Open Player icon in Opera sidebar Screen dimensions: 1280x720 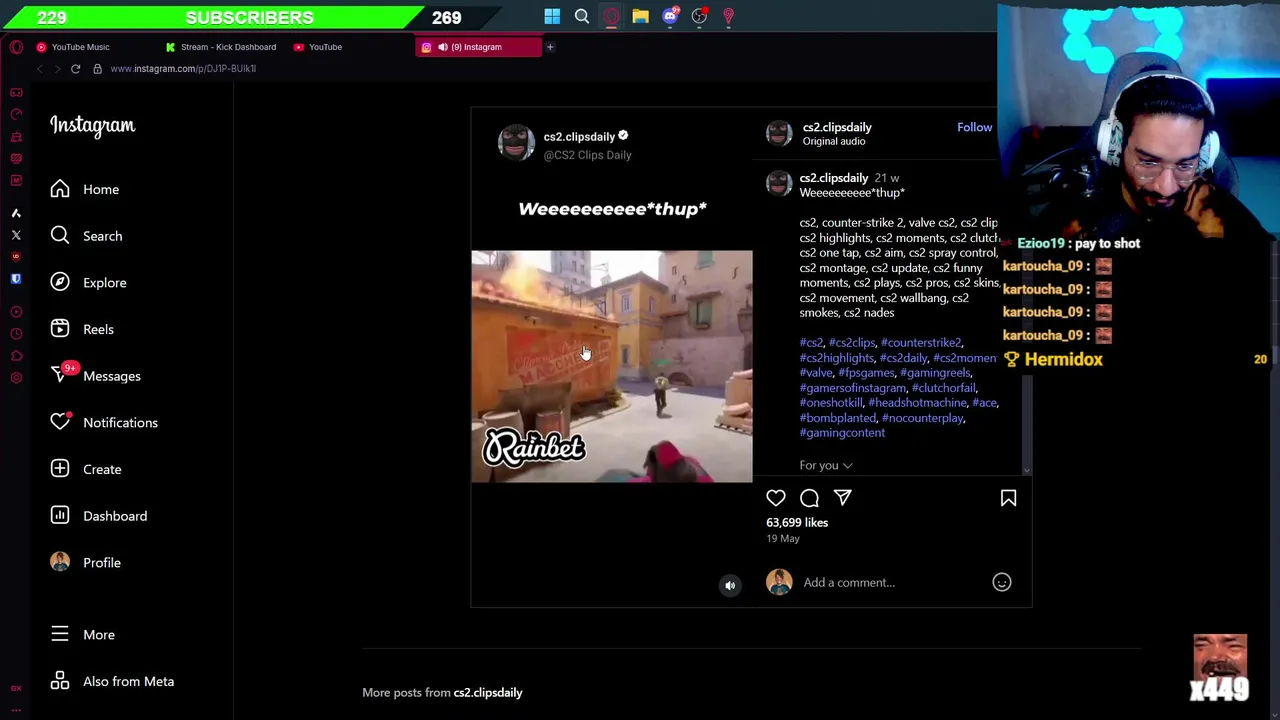coord(16,312)
